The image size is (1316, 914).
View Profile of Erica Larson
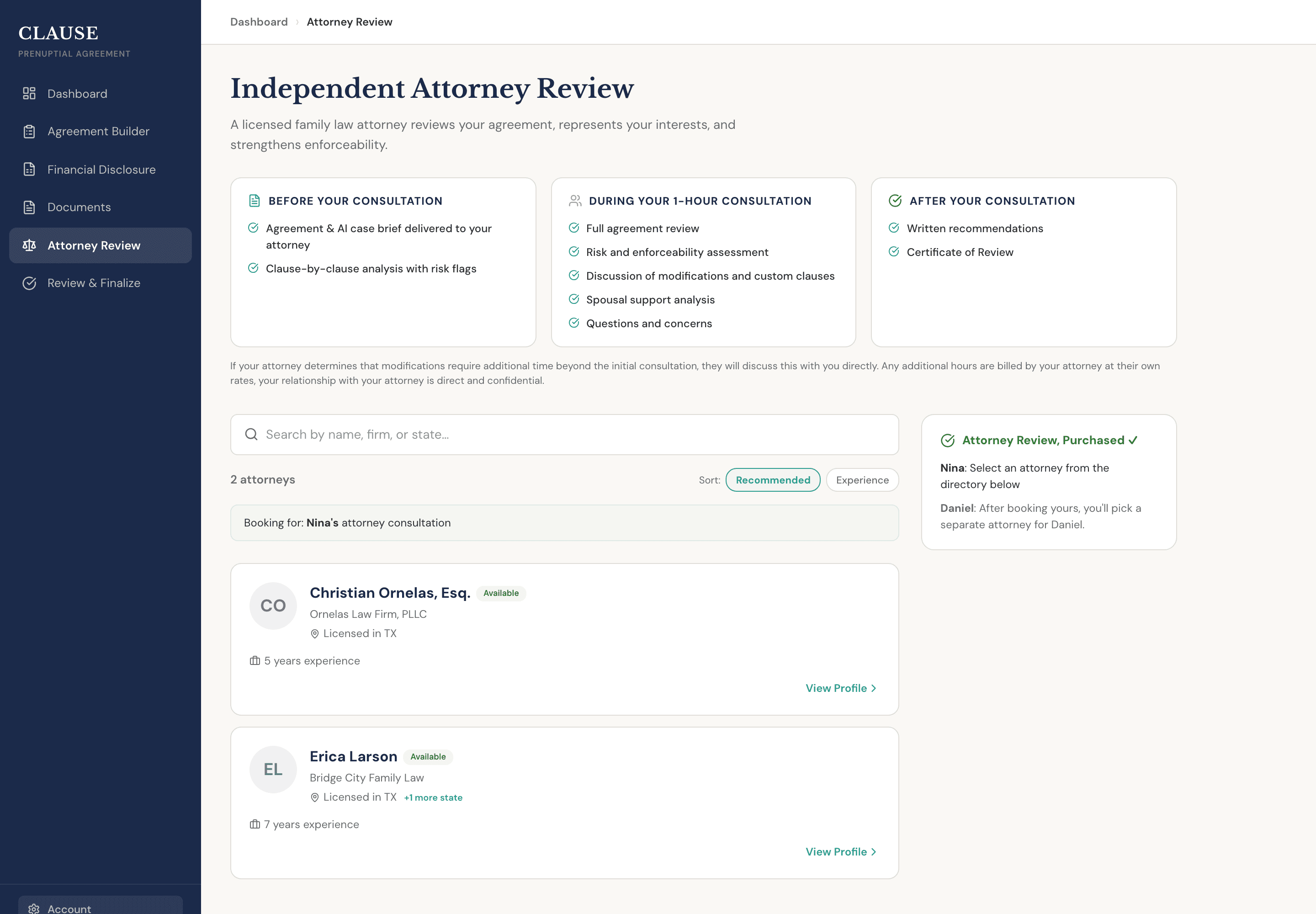841,851
